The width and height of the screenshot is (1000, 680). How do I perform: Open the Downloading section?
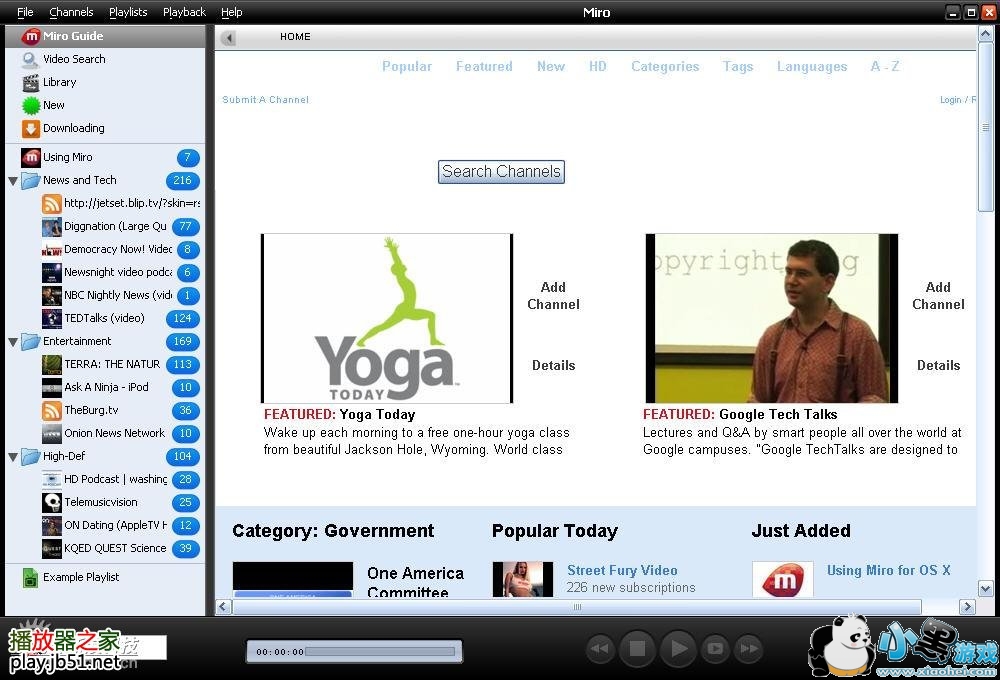[105, 128]
